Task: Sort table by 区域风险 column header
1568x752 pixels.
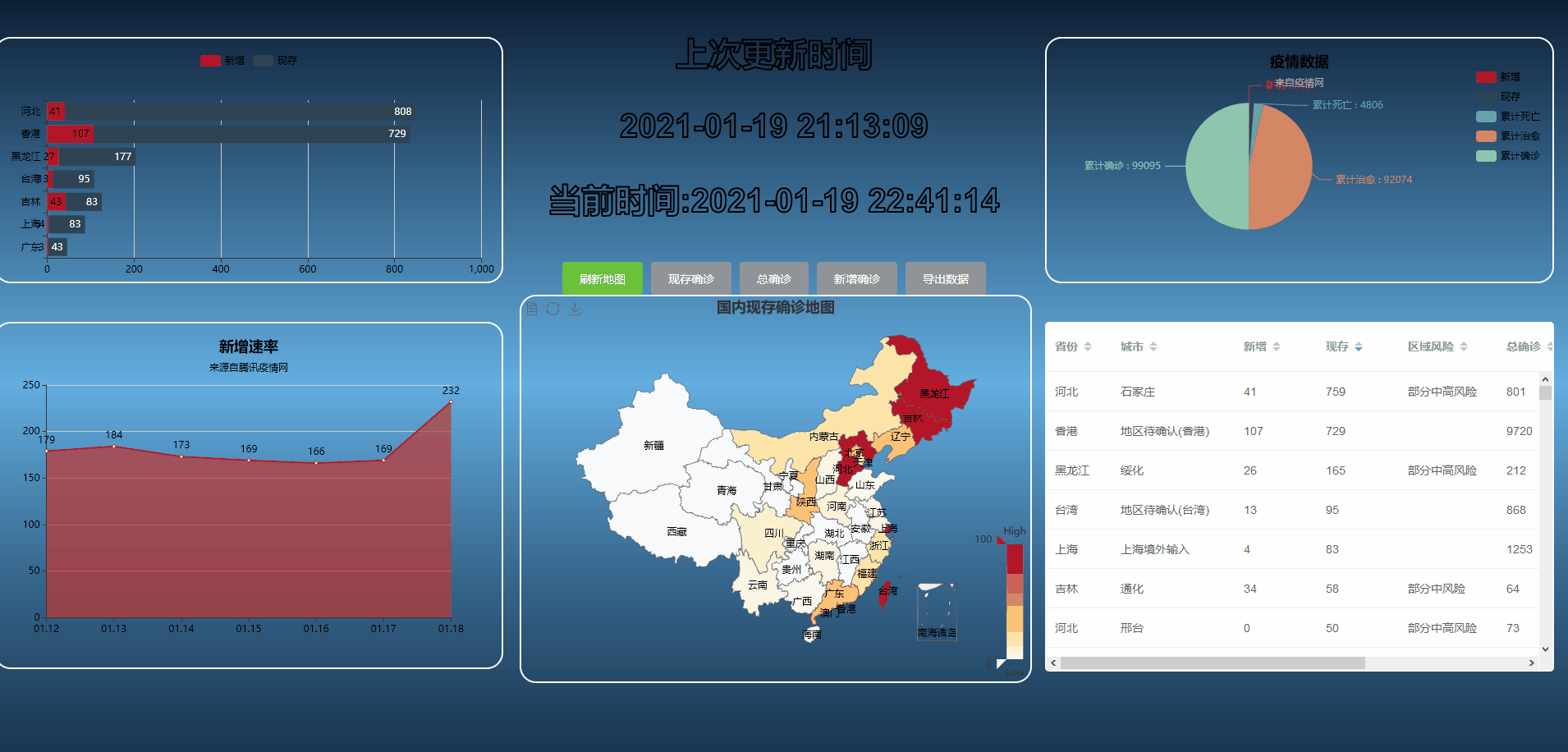Action: pos(1431,346)
